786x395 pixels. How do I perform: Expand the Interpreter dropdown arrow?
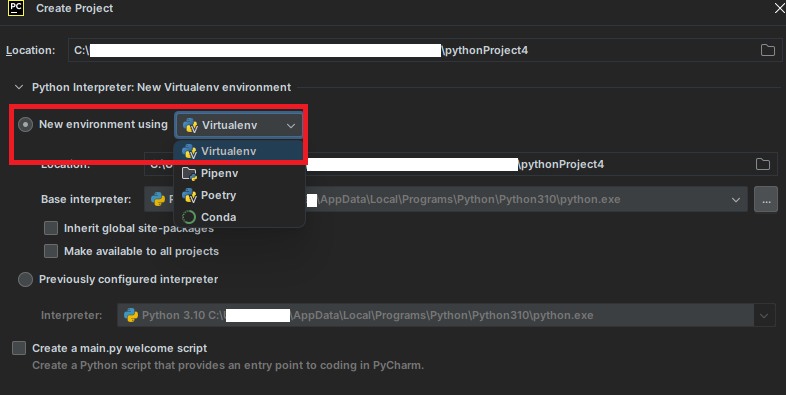click(x=763, y=316)
